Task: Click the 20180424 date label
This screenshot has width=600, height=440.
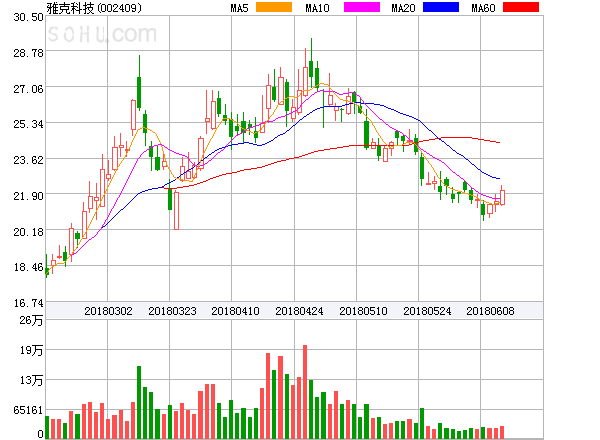Action: (x=299, y=311)
